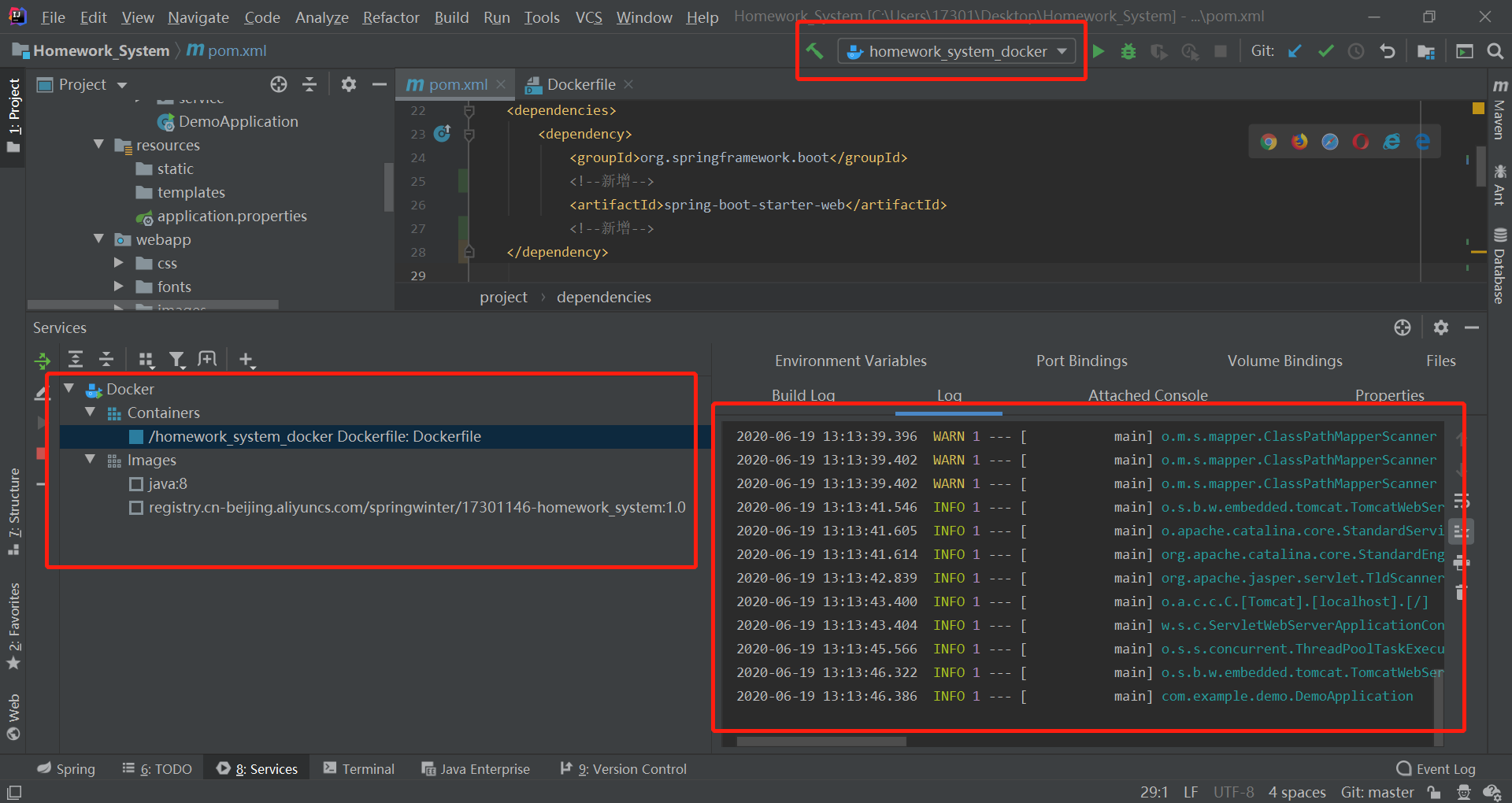Image resolution: width=1512 pixels, height=803 pixels.
Task: Open the Event Log panel
Action: 1446,768
